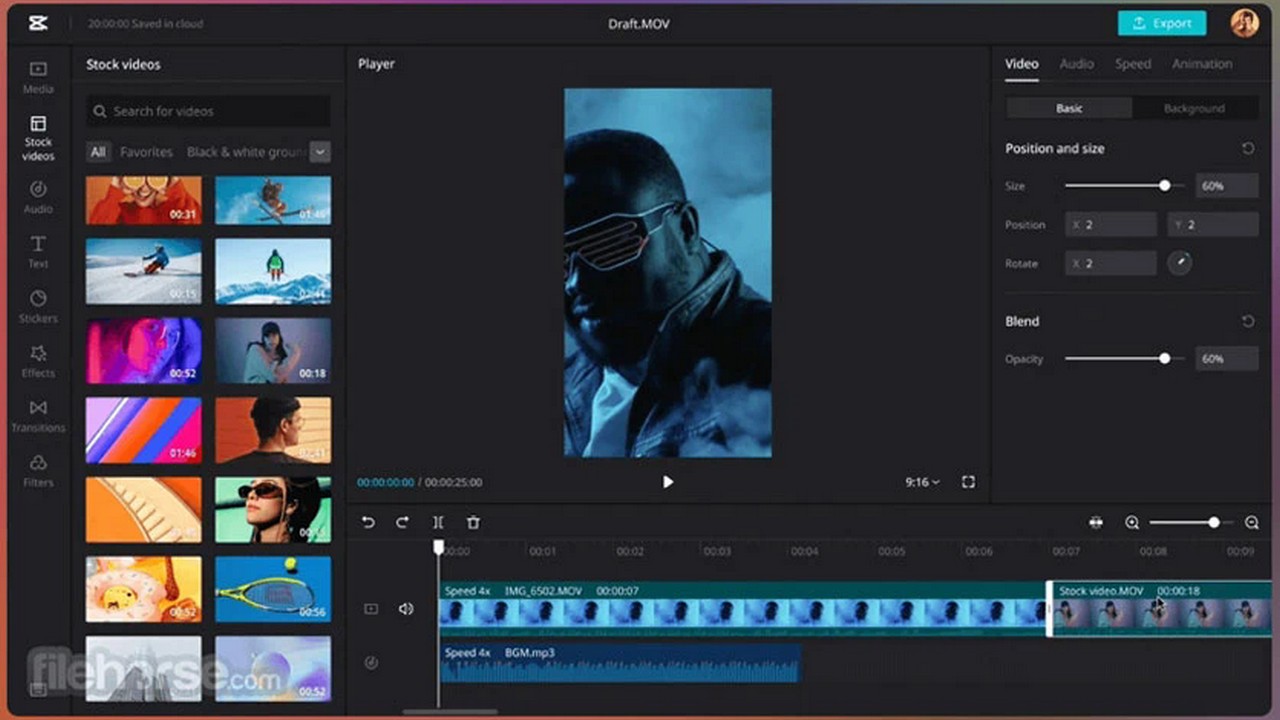Image resolution: width=1280 pixels, height=720 pixels.
Task: Click the undo arrow above timeline
Action: 368,522
